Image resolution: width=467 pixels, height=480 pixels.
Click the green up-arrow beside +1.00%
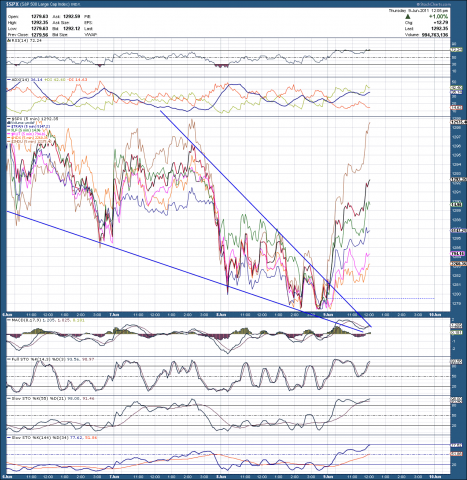(408, 16)
